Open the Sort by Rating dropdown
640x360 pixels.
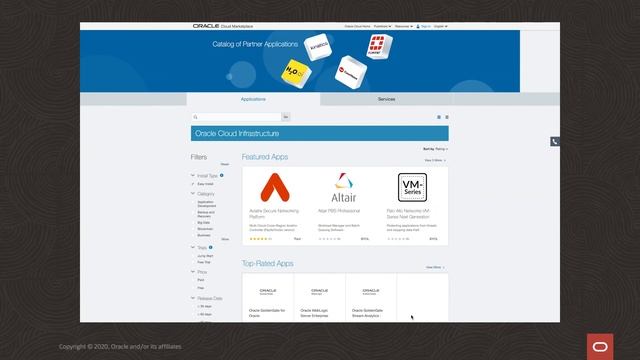(x=435, y=149)
